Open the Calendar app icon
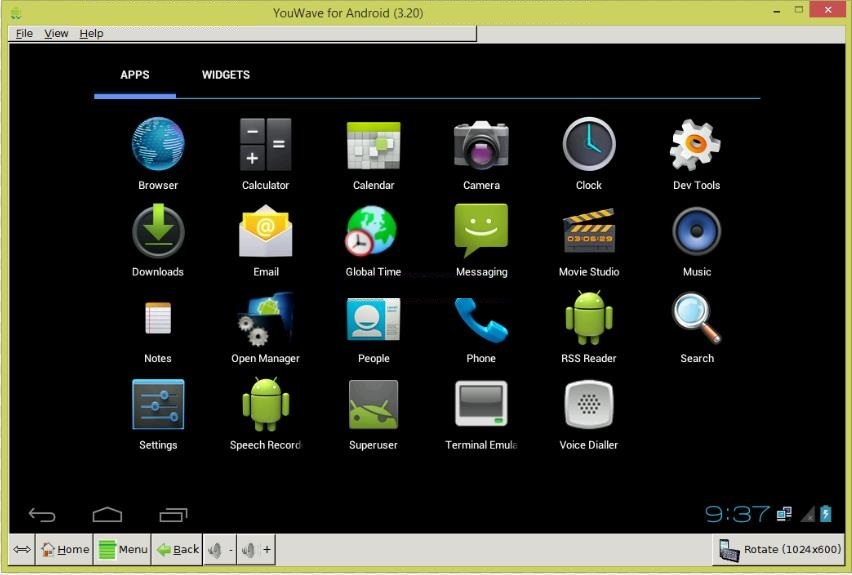This screenshot has width=852, height=575. (x=373, y=145)
